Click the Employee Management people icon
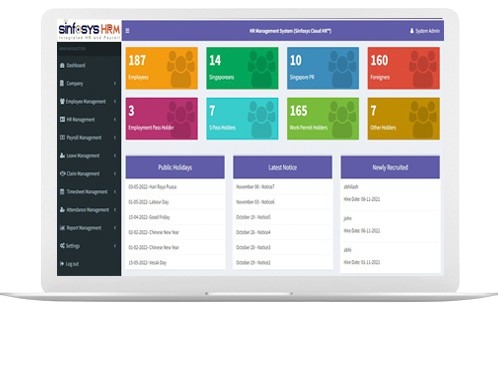Screen dimensions: 498x365 62,101
